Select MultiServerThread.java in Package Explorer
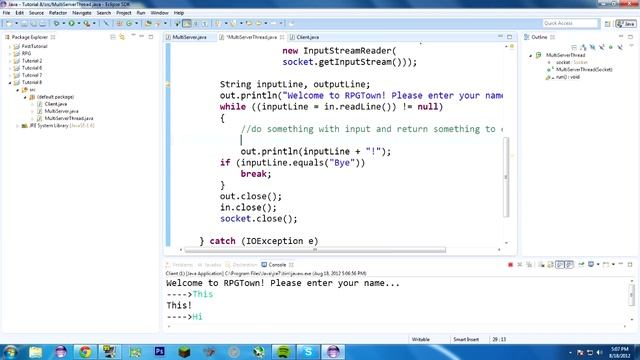The height and width of the screenshot is (360, 640). 69,118
